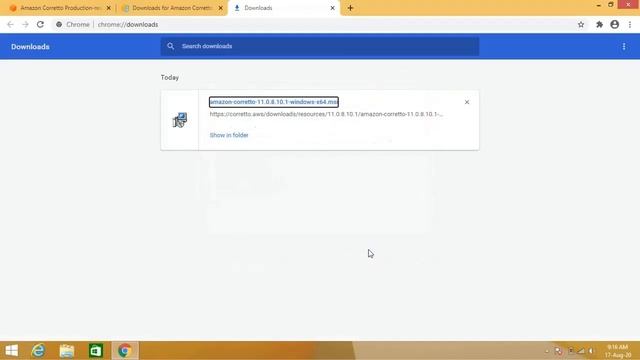The height and width of the screenshot is (360, 640).
Task: Open the Chrome three-dot menu
Action: [x=630, y=24]
